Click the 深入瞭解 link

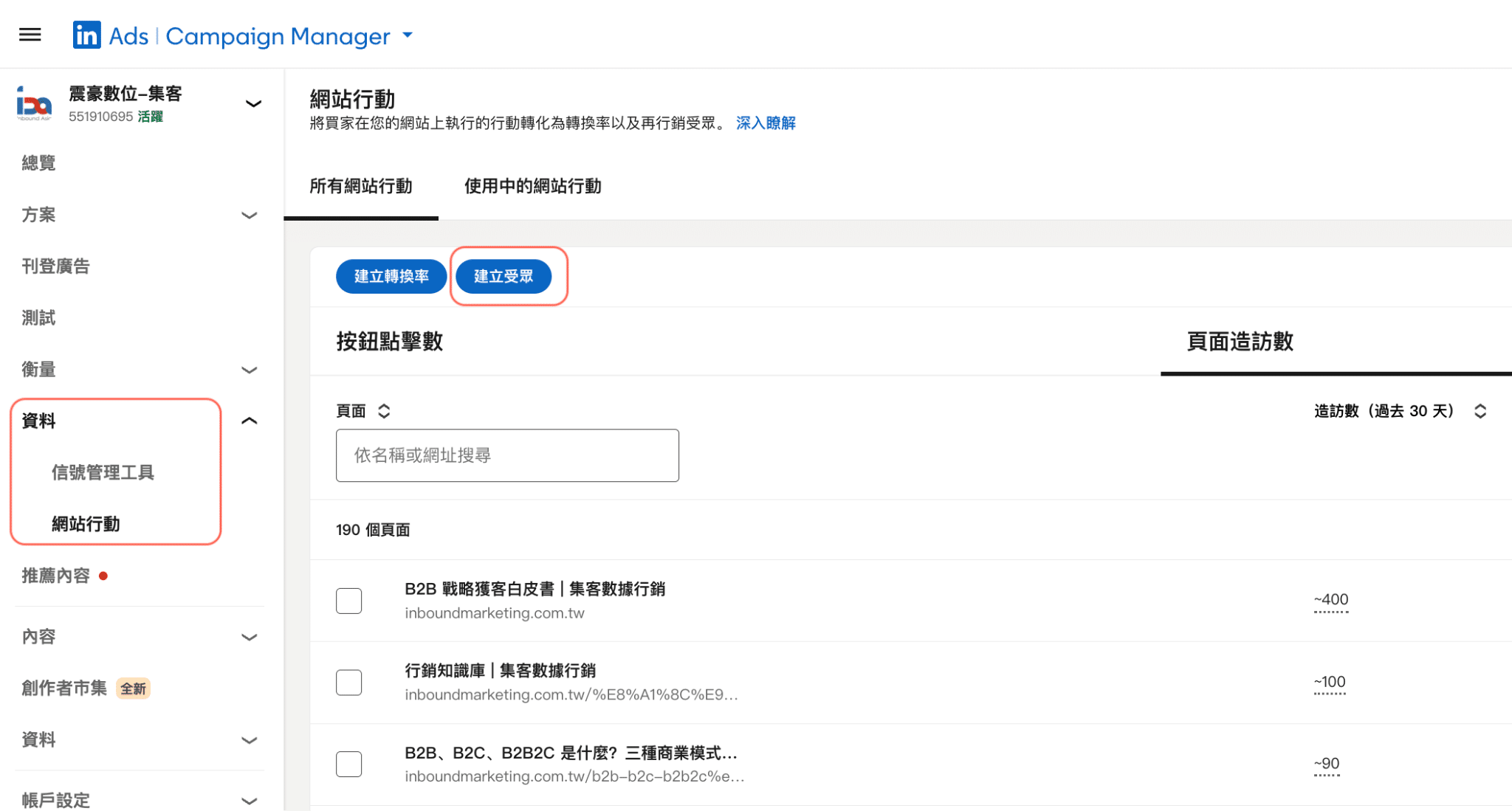click(x=766, y=123)
